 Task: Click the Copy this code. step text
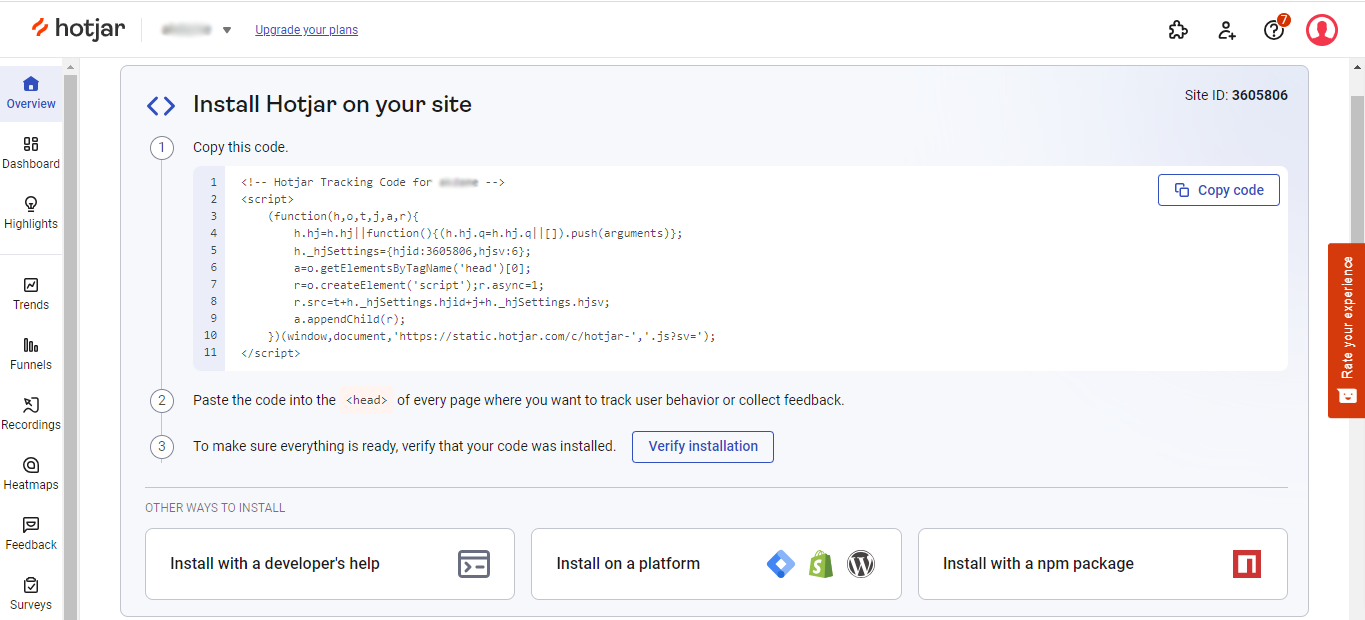(240, 147)
